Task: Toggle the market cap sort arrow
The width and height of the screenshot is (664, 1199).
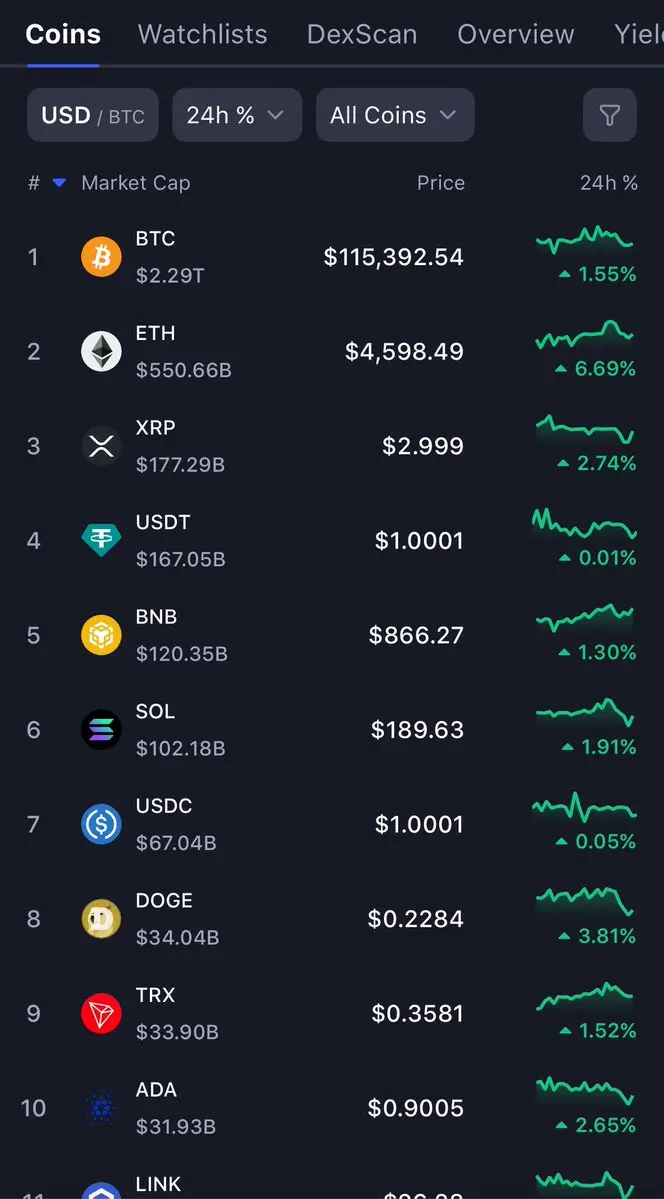Action: pos(59,183)
